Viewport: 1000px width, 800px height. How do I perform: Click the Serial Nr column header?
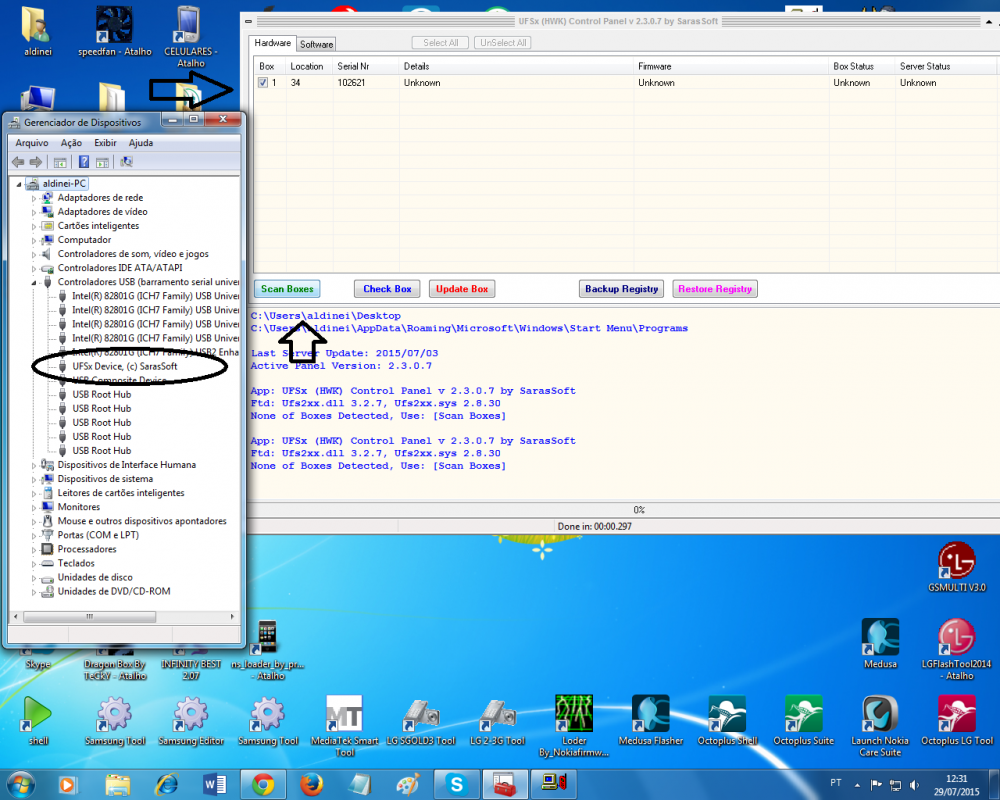365,66
